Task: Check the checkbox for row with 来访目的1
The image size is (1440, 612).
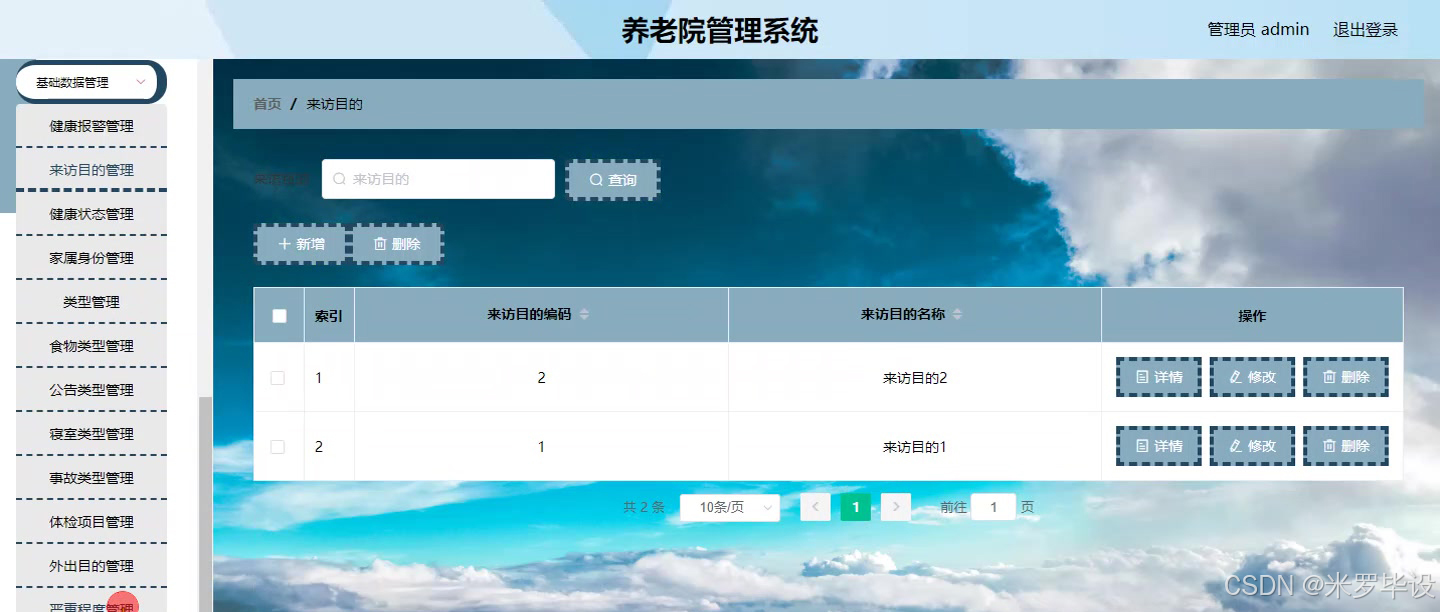Action: click(278, 446)
